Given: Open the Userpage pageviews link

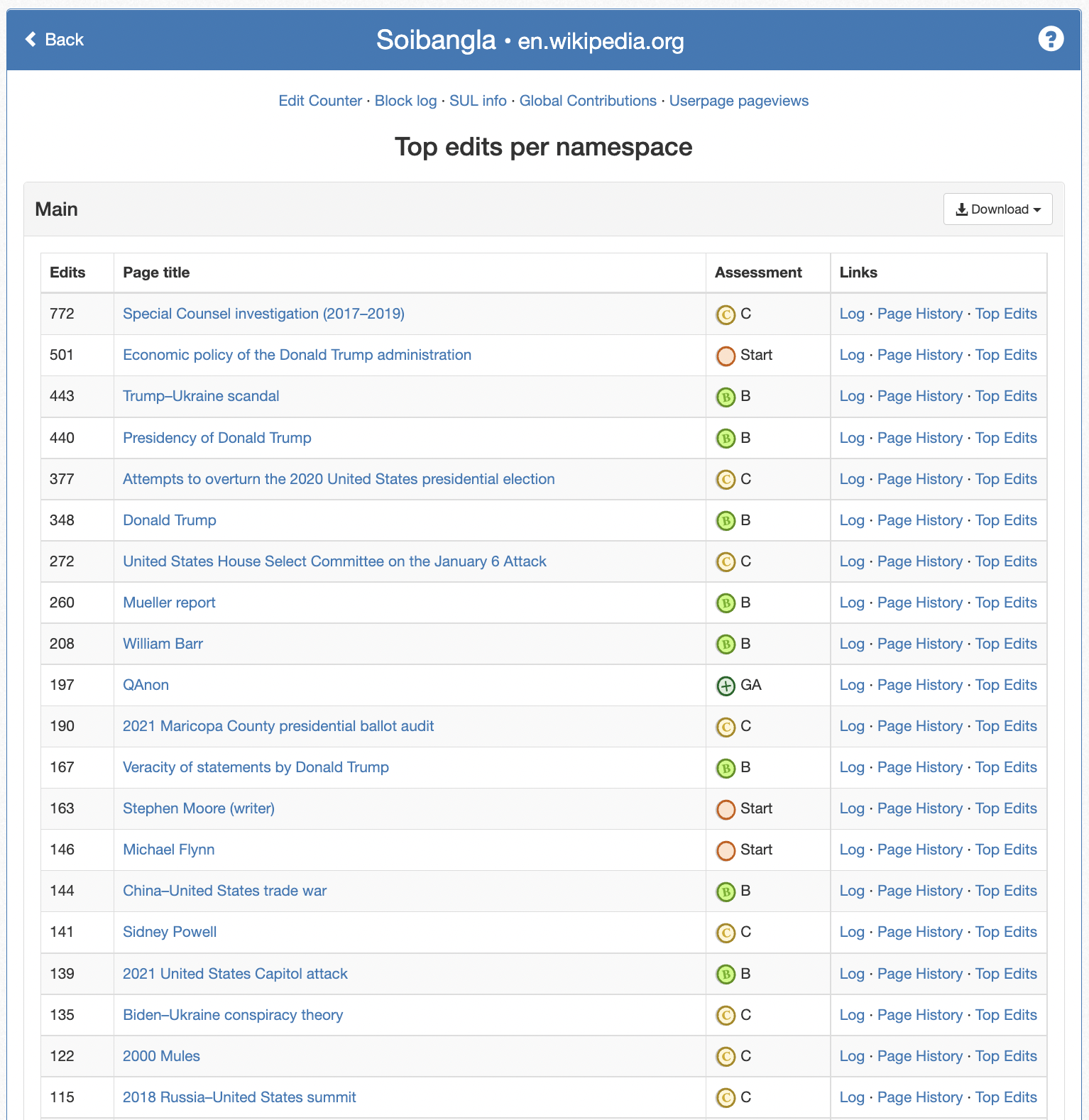Looking at the screenshot, I should tap(739, 101).
